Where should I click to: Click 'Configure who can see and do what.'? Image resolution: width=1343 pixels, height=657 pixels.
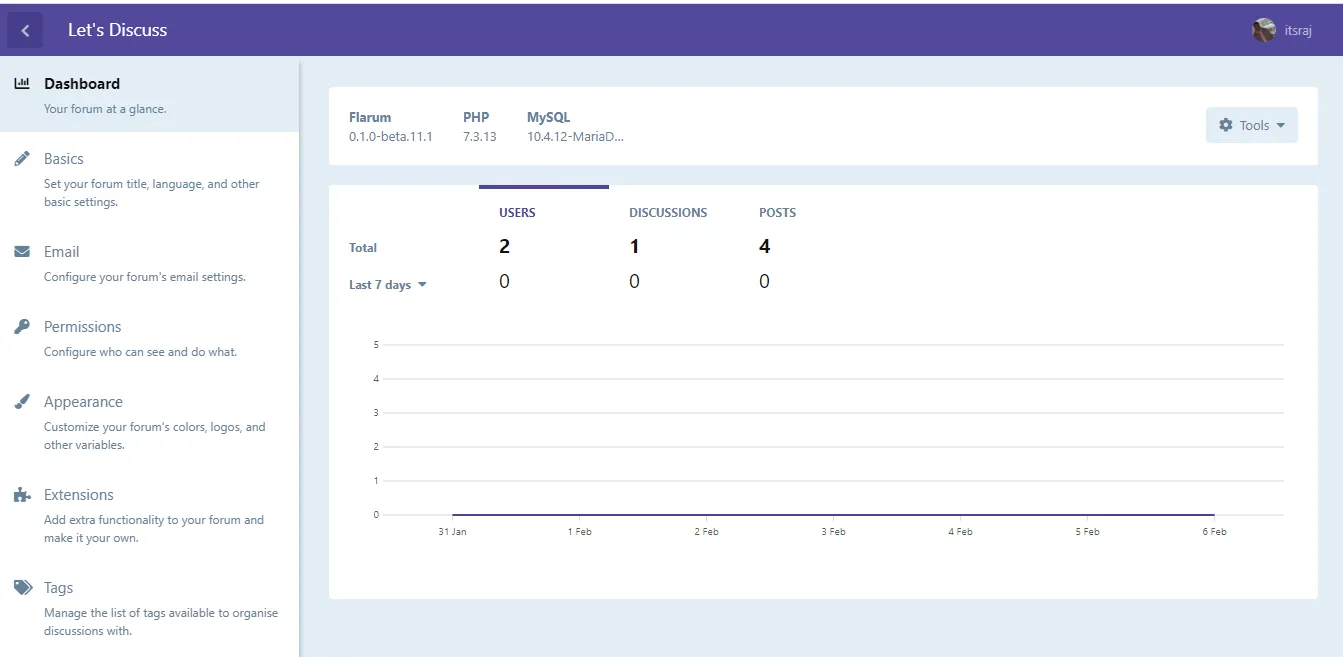[141, 352]
